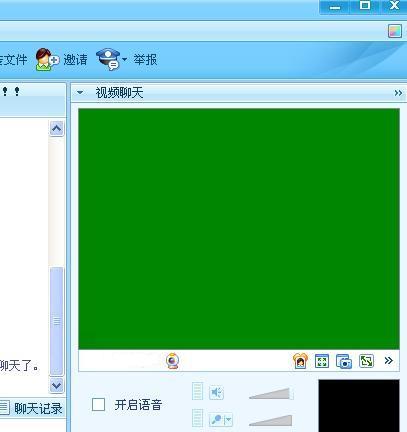Screen dimensions: 407x432
Task: Expand more video tools chevron
Action: point(388,361)
